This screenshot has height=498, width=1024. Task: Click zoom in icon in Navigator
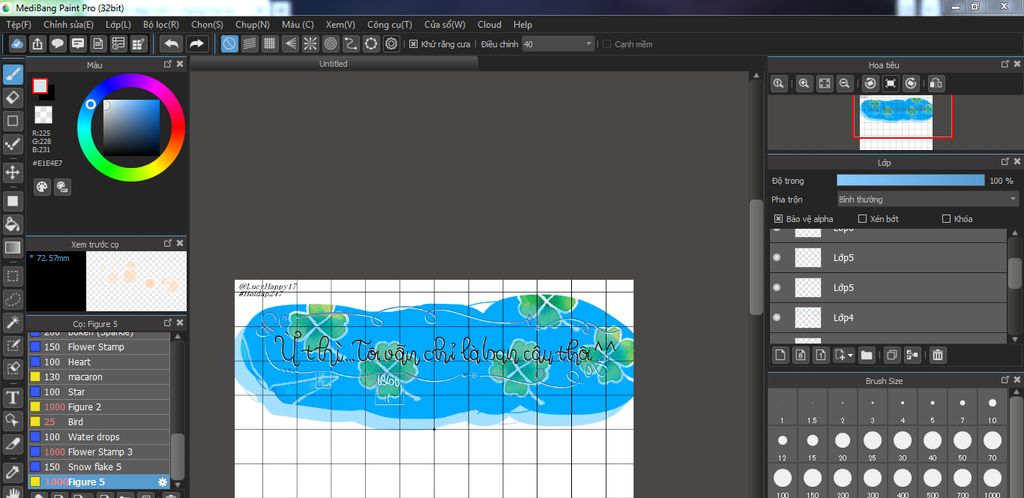pyautogui.click(x=804, y=84)
